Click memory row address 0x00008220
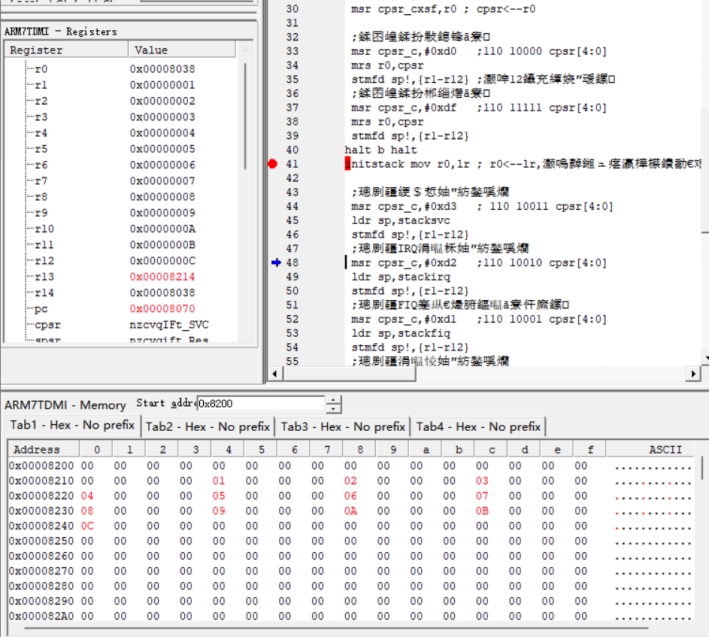The width and height of the screenshot is (709, 637). tap(41, 495)
